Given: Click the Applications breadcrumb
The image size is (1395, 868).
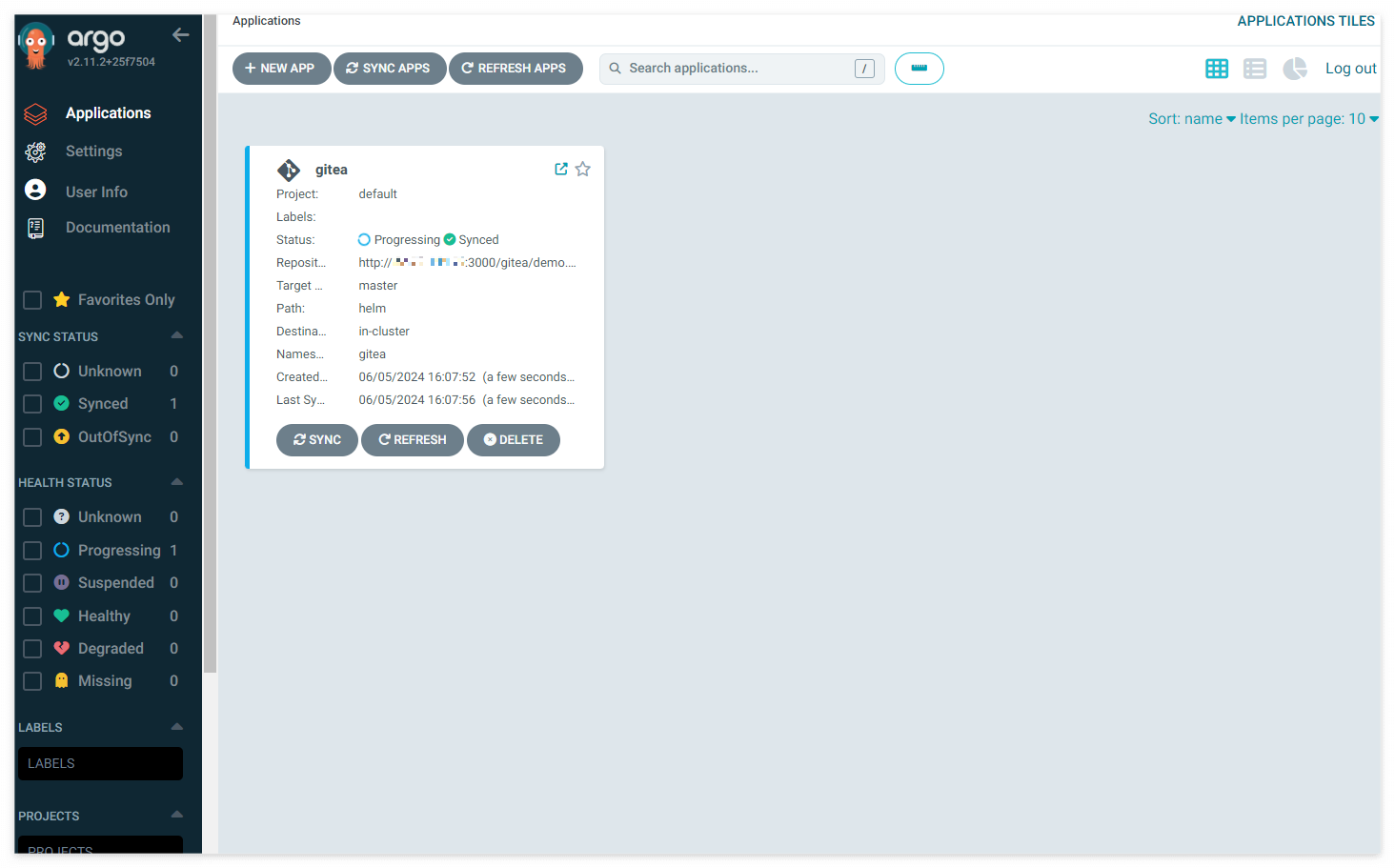Looking at the screenshot, I should [x=266, y=21].
